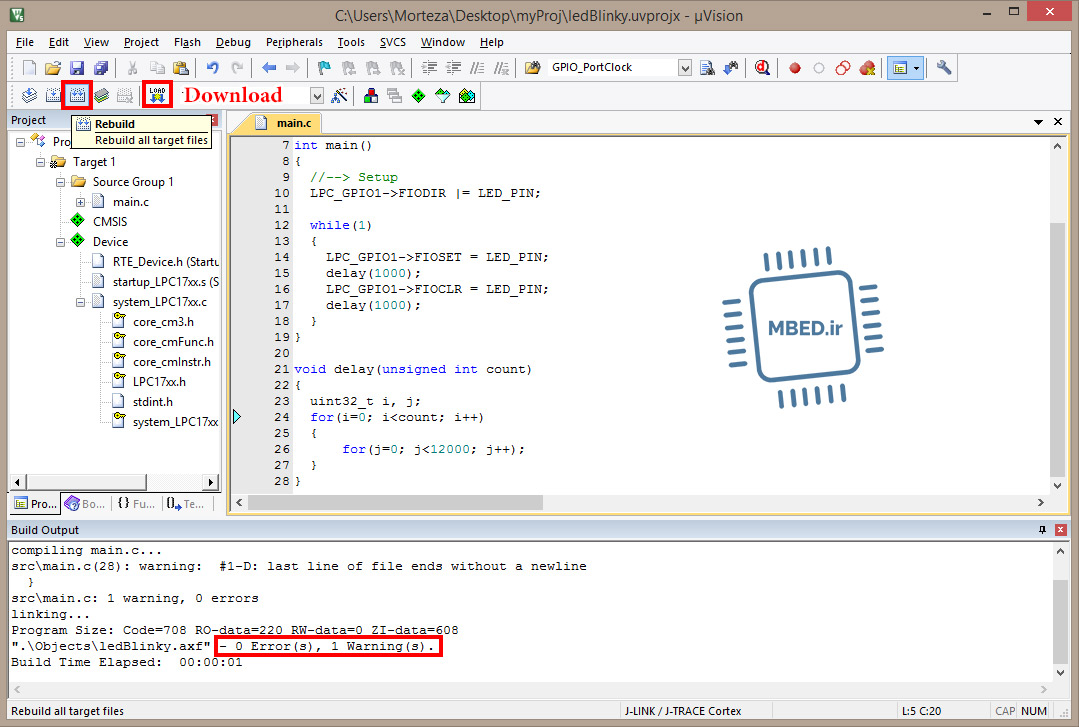Viewport: 1079px width, 727px height.
Task: Switch to the Templates tab
Action: point(184,503)
